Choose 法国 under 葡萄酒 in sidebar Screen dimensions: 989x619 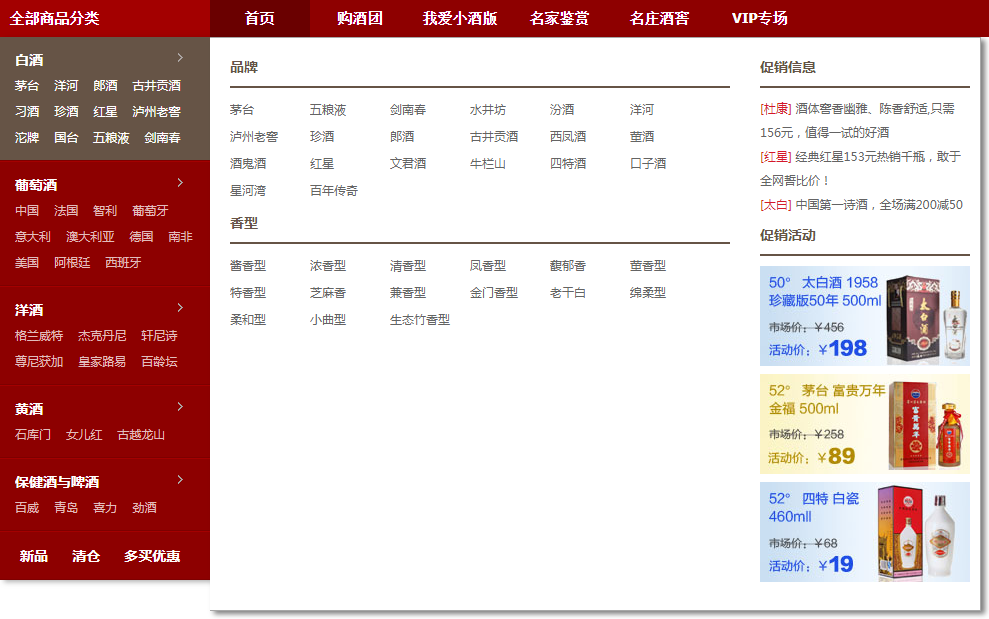click(66, 211)
